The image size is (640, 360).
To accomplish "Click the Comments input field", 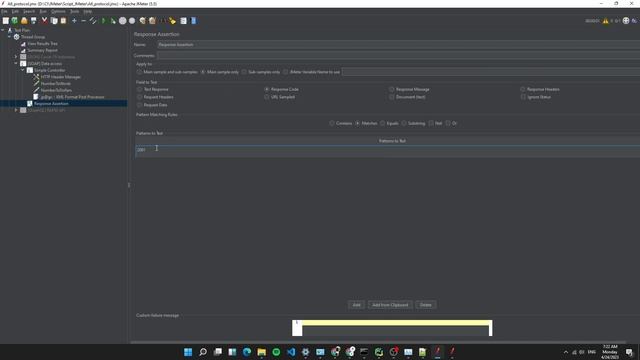I will (398, 56).
